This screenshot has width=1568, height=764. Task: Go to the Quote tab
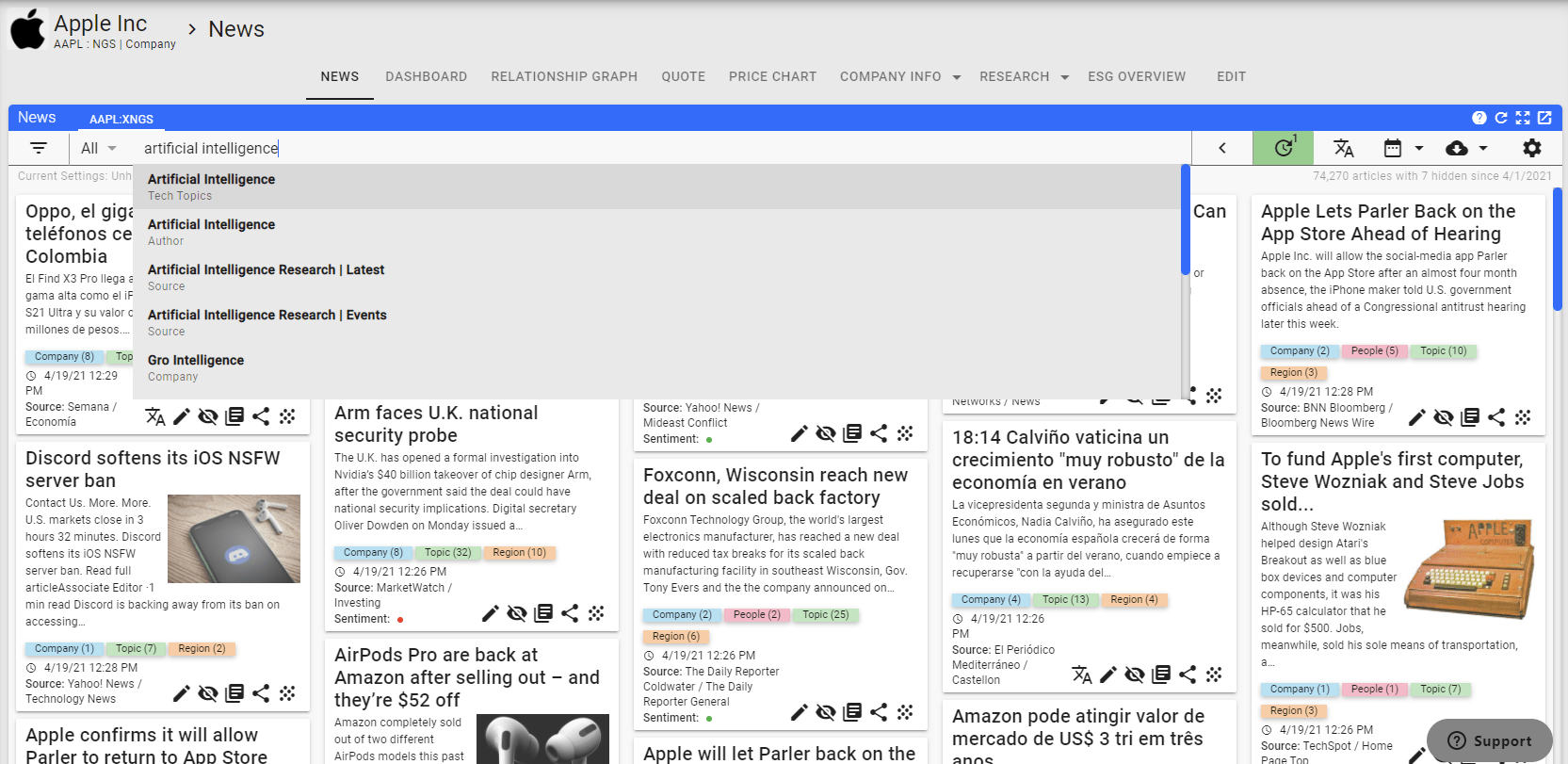(683, 76)
